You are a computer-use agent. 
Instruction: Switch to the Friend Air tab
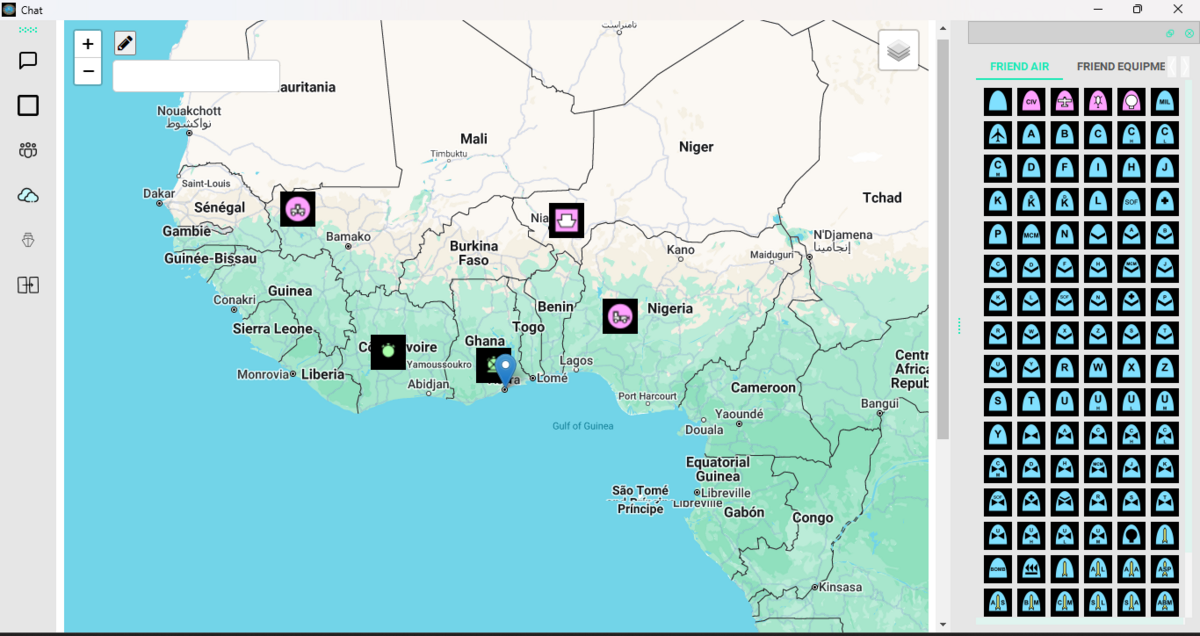coord(1019,67)
